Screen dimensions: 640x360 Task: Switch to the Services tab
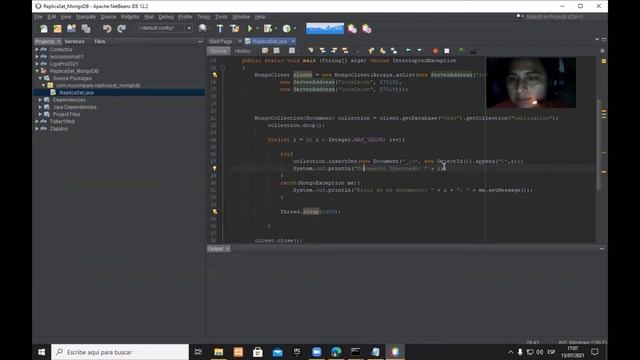(75, 42)
